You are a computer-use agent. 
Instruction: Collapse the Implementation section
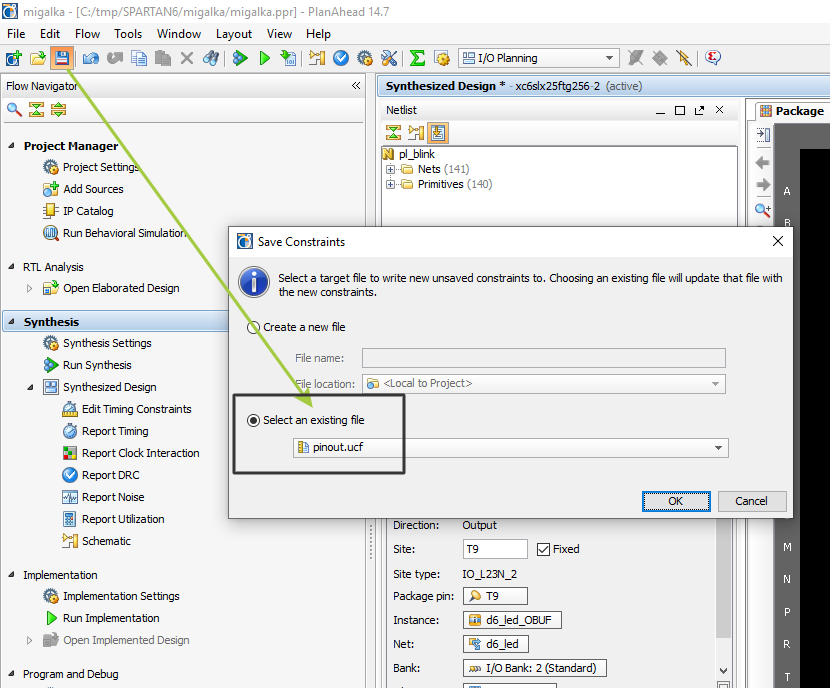(12, 575)
